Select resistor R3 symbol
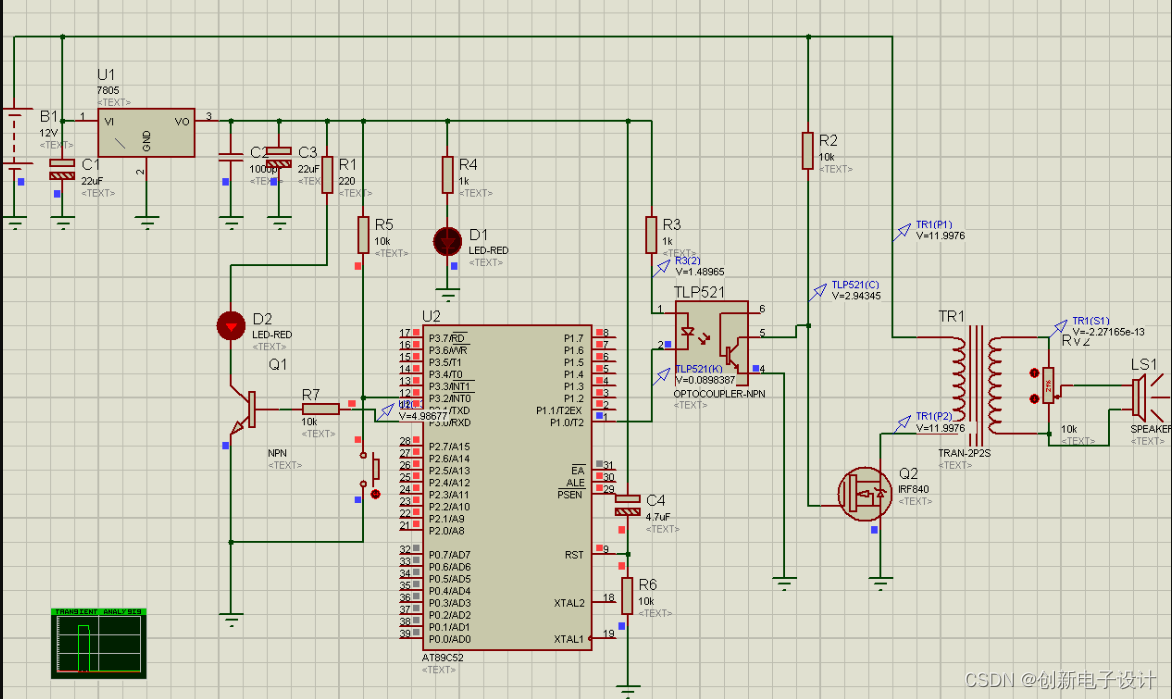 point(651,235)
